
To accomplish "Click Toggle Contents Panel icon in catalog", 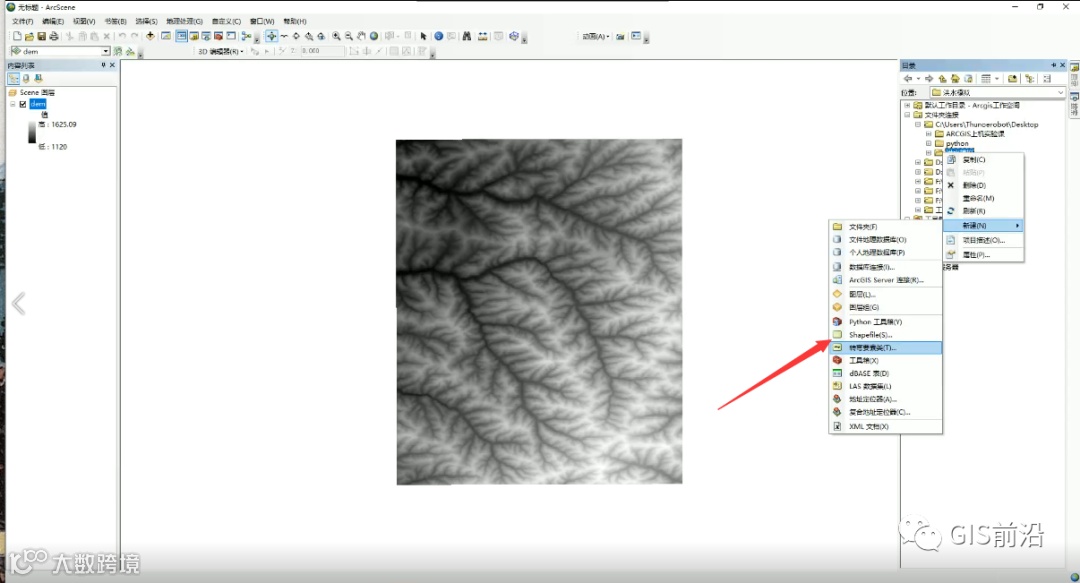I will click(x=1030, y=79).
